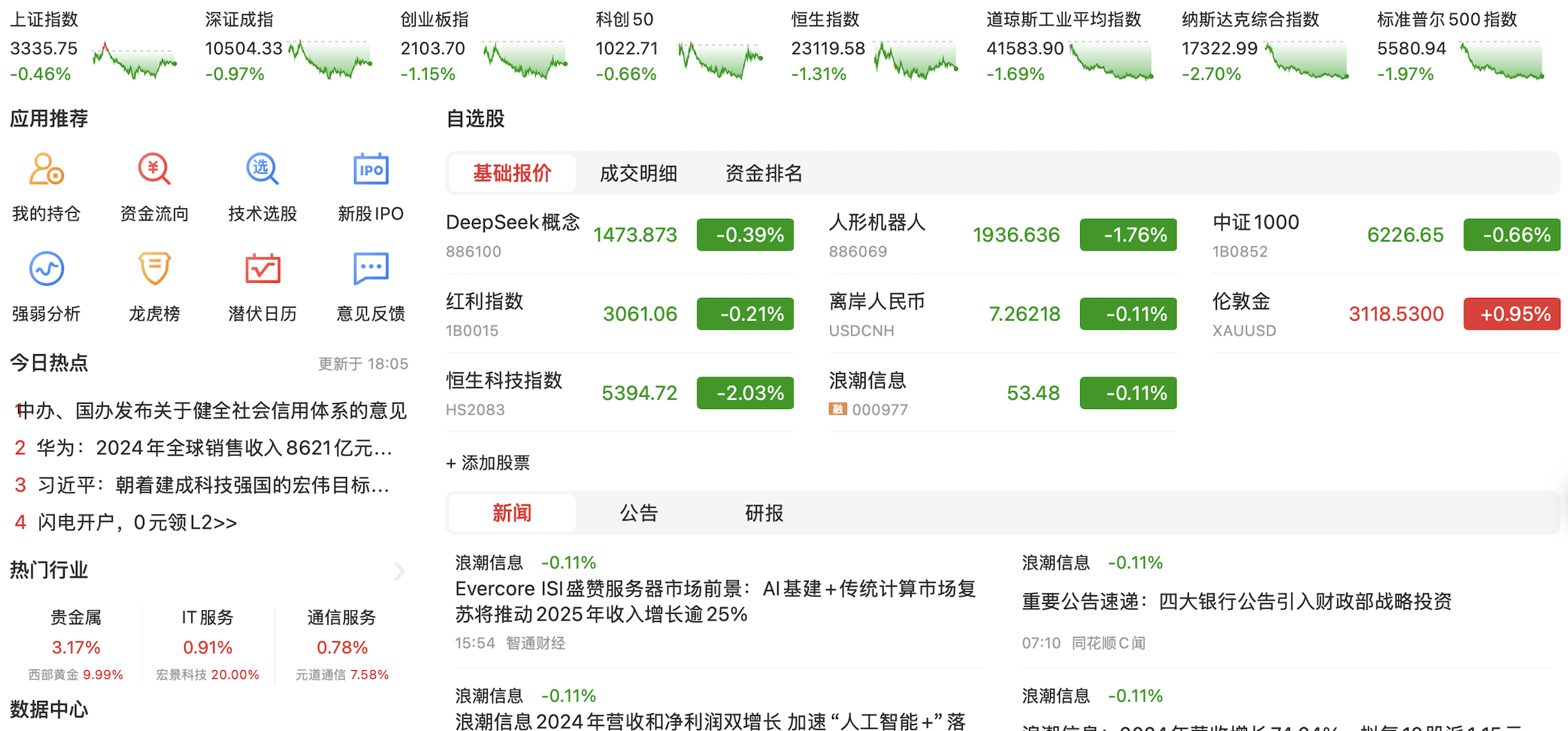Viewport: 1568px width, 731px height.
Task: Open the 研报 research reports tab
Action: 764,513
